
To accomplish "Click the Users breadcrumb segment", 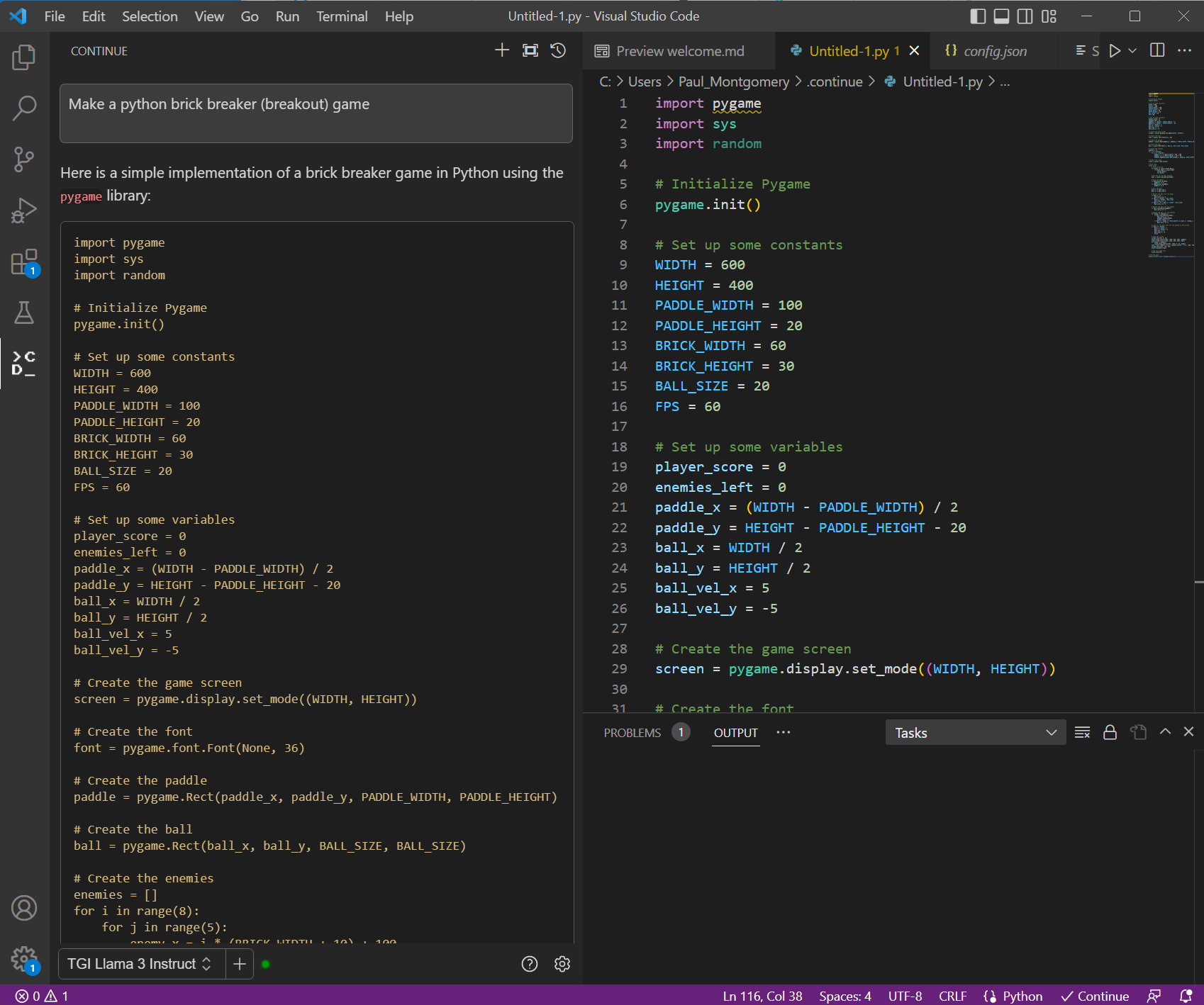I will click(645, 82).
